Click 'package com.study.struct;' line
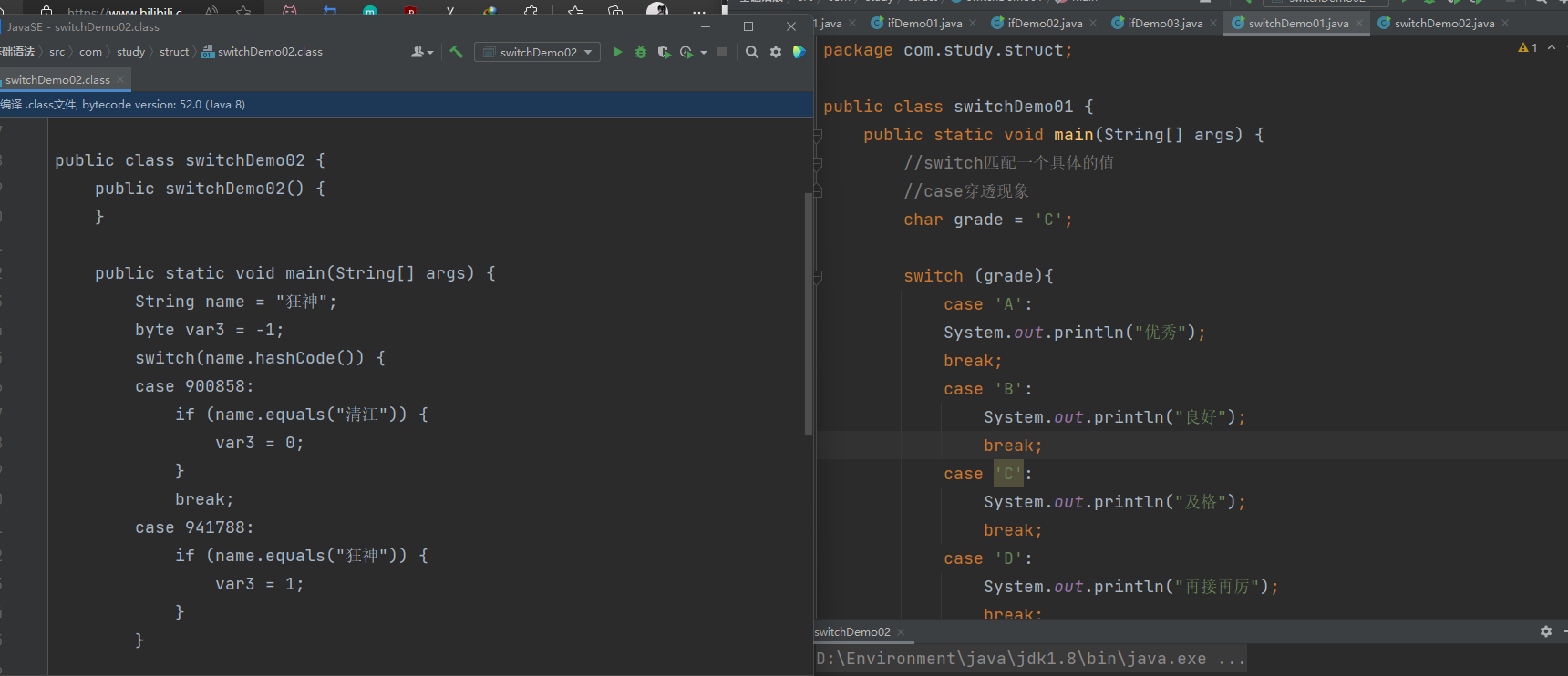The height and width of the screenshot is (676, 1568). pyautogui.click(x=948, y=50)
